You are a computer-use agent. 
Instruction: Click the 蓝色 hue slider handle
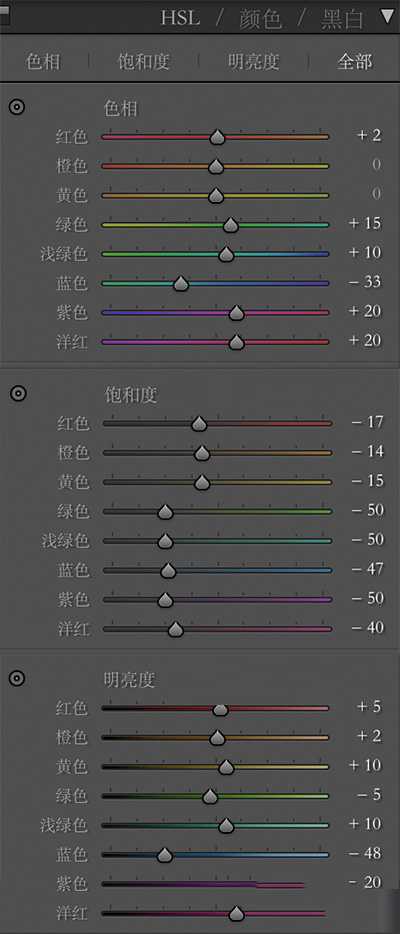coord(181,284)
